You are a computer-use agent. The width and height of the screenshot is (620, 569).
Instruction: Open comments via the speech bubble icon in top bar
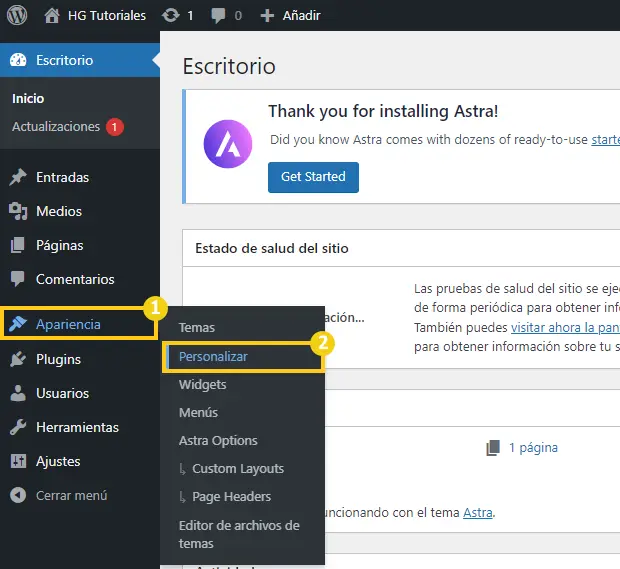point(218,15)
